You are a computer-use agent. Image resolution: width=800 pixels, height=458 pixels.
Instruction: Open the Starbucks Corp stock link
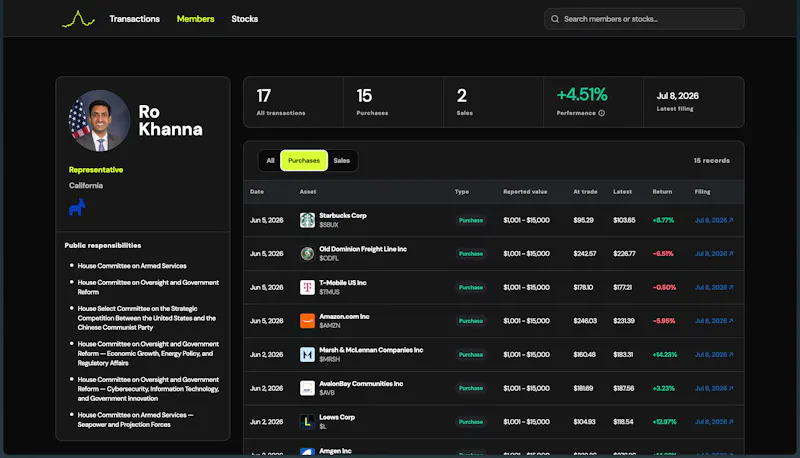tap(343, 216)
